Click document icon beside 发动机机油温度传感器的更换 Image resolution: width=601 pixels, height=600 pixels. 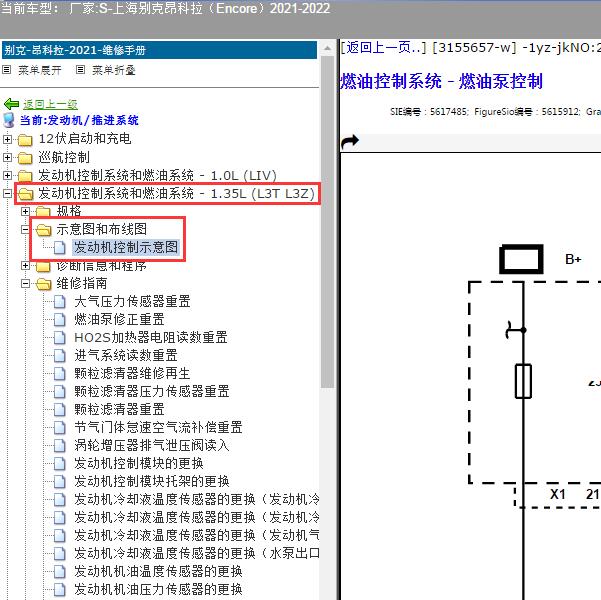point(59,572)
